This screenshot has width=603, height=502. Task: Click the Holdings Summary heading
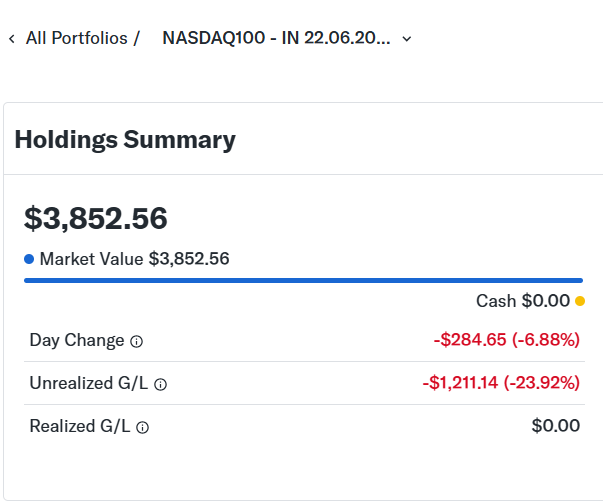point(125,139)
